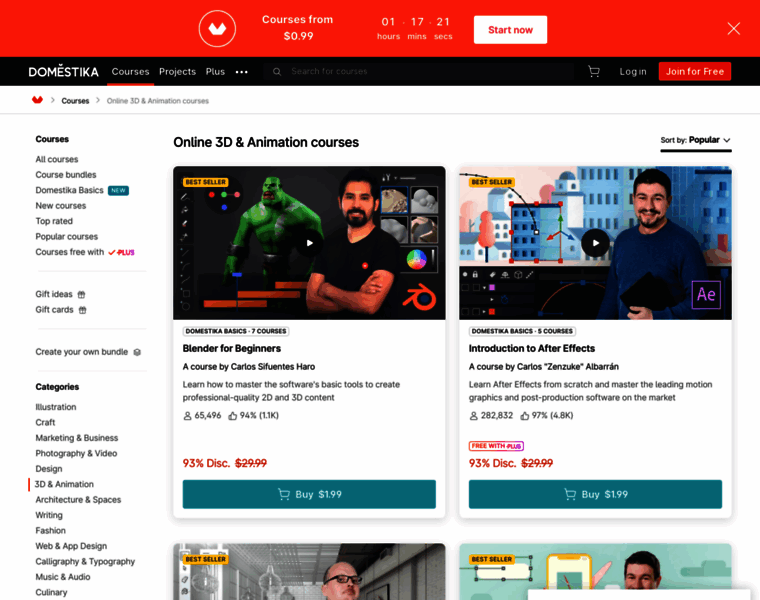Click the Join for Free button
The width and height of the screenshot is (760, 600).
click(695, 71)
